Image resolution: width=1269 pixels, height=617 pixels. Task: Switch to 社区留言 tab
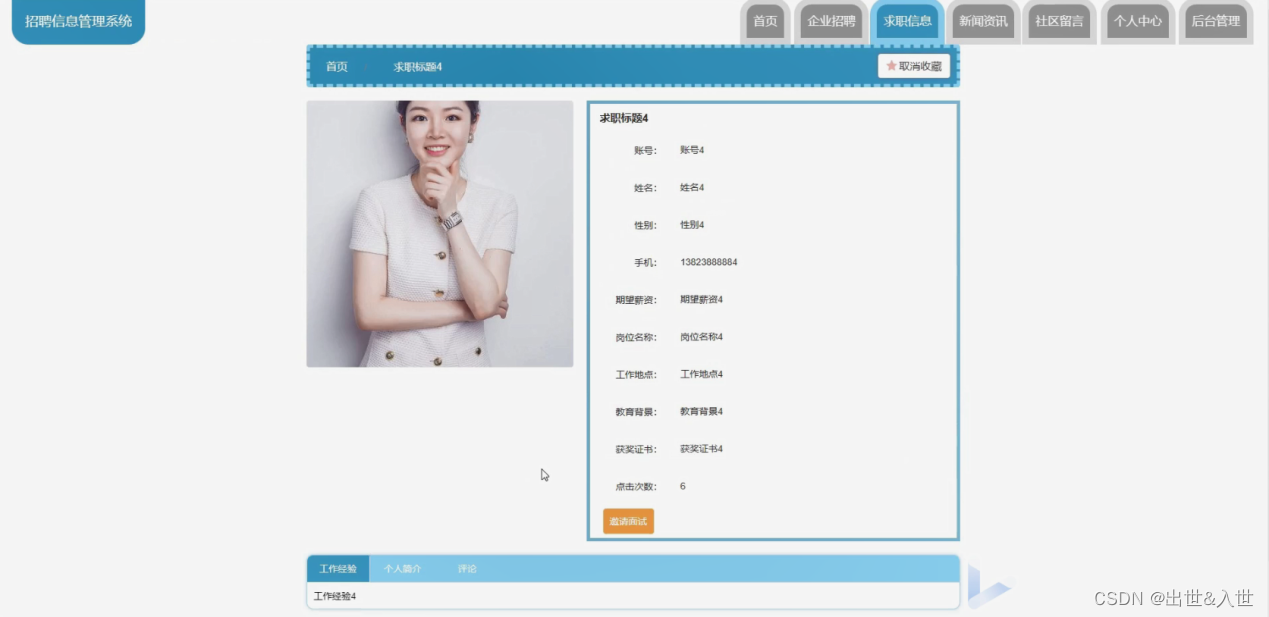[1059, 21]
